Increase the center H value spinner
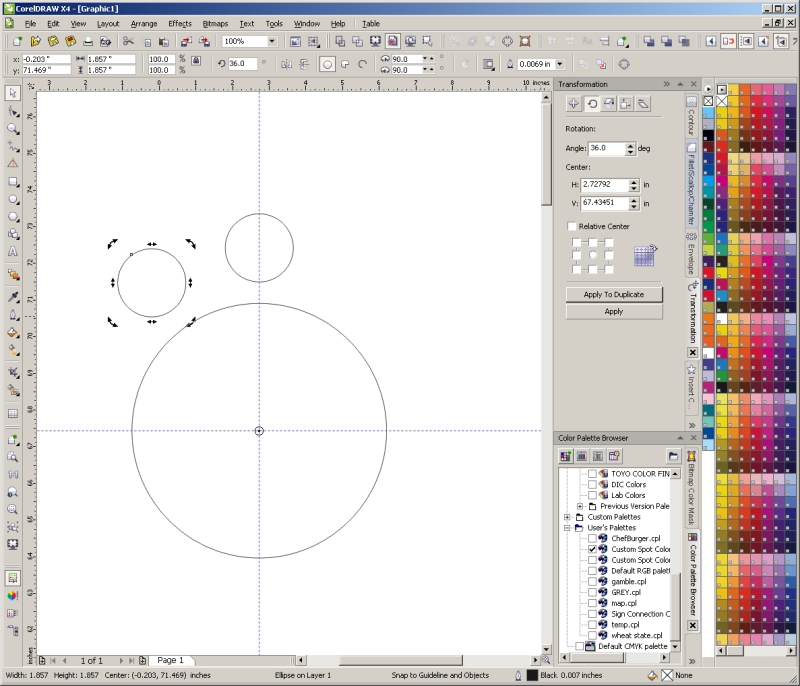Image resolution: width=800 pixels, height=686 pixels. 634,182
